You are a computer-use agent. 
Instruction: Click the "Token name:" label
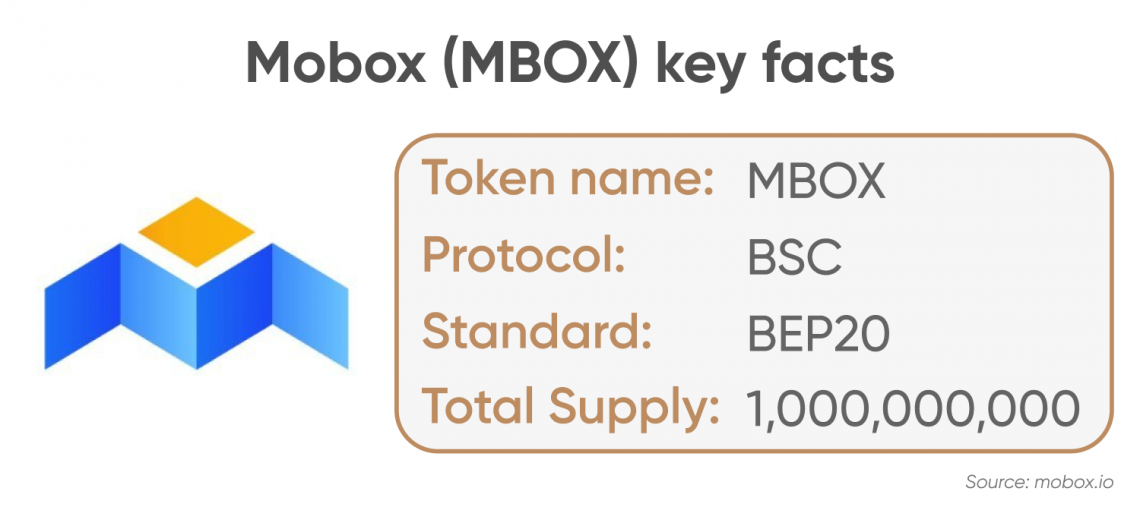[568, 180]
